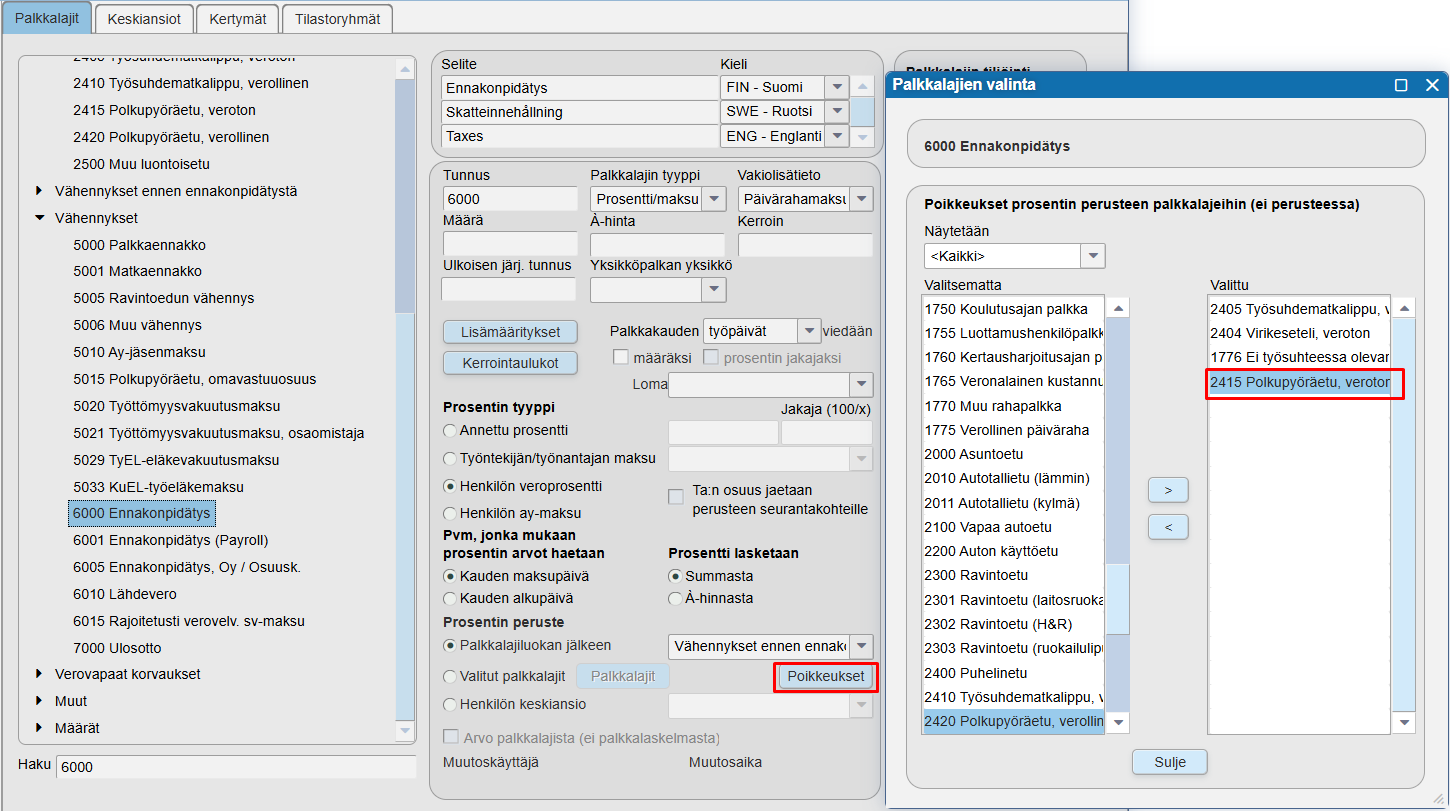Image resolution: width=1450 pixels, height=811 pixels.
Task: Move selected pay type to Valittu list
Action: [1168, 490]
